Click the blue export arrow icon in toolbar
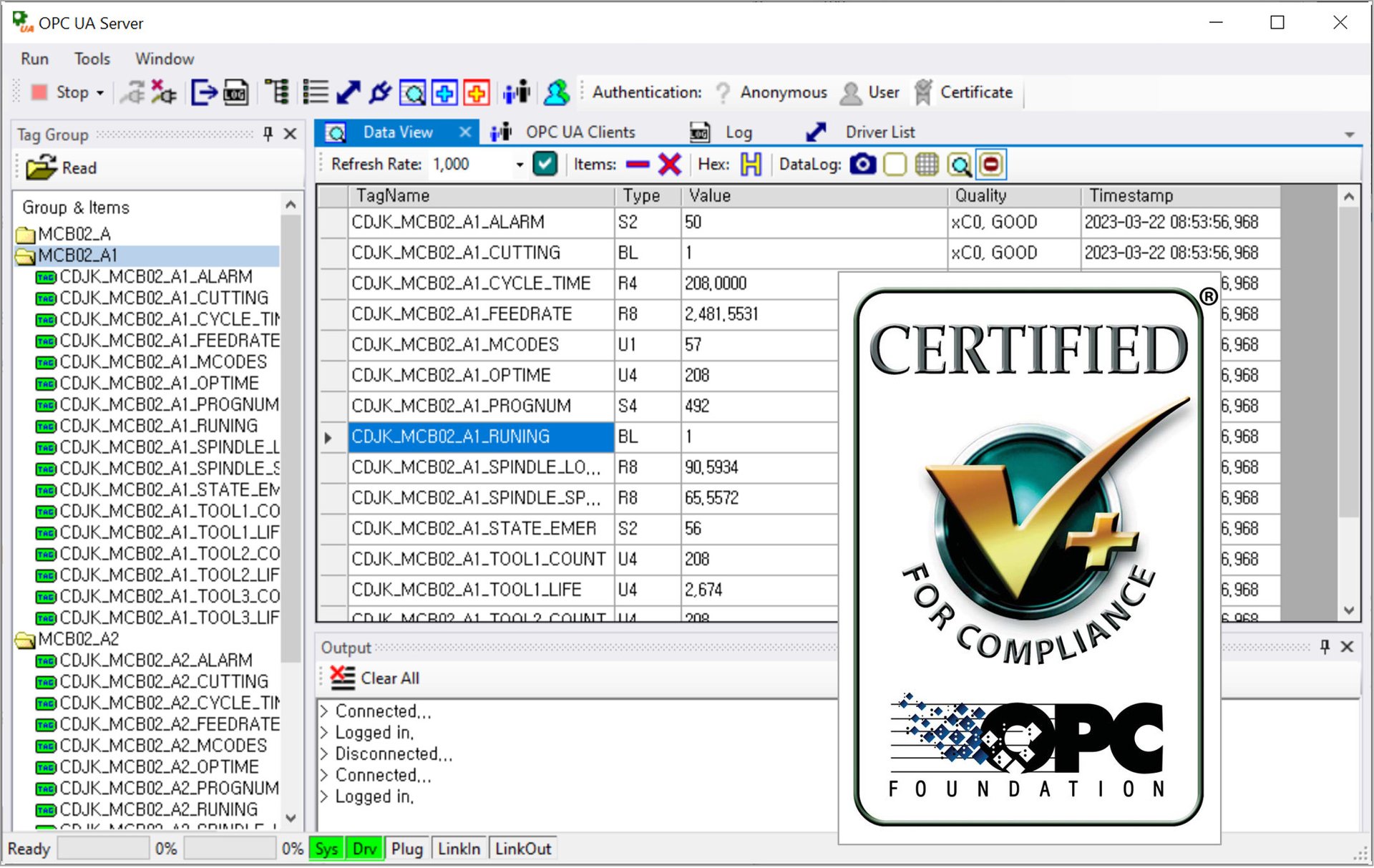The image size is (1374, 868). click(x=204, y=92)
